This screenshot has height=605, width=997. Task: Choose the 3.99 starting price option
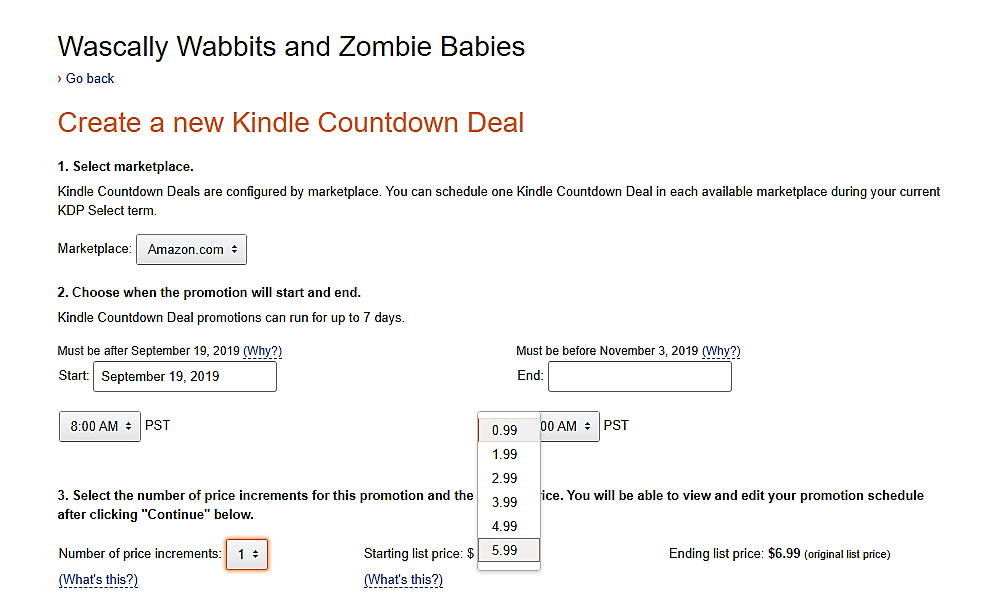click(505, 502)
